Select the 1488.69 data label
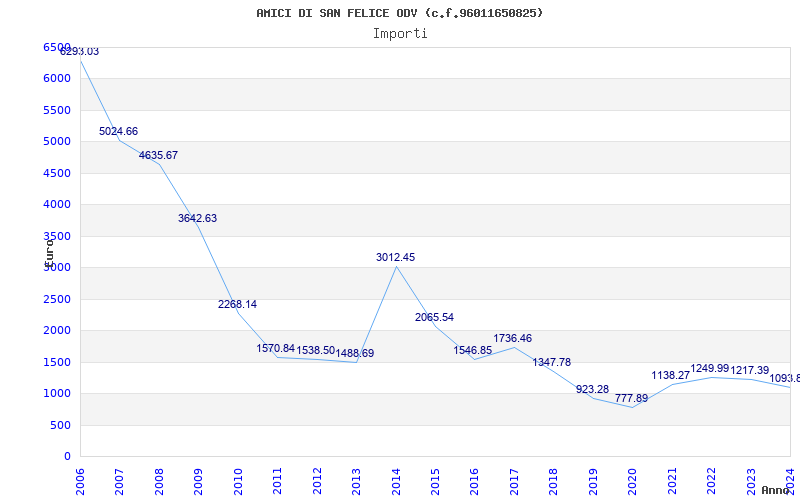 tap(355, 353)
